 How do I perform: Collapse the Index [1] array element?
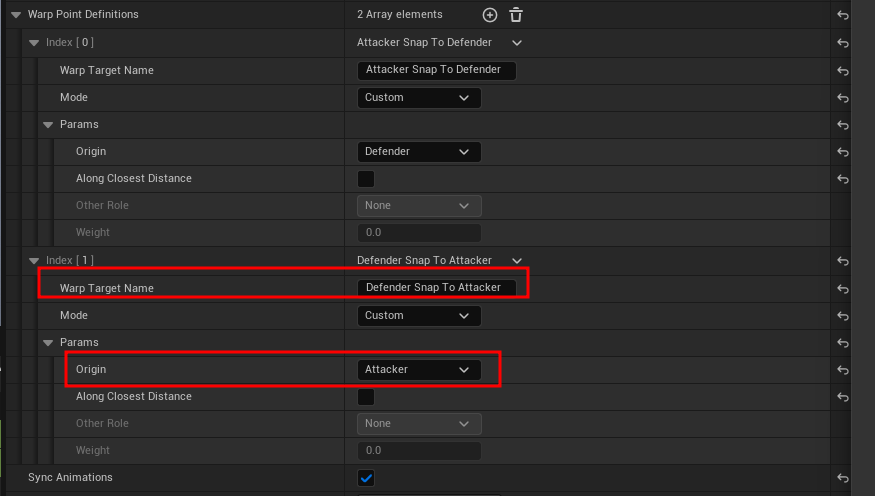(34, 261)
